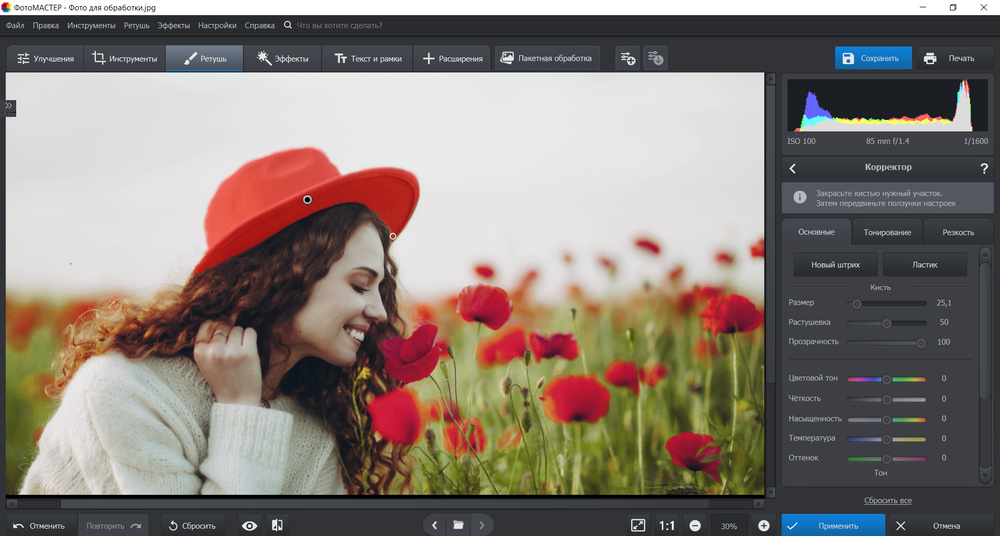Screen dimensions: 1000x536
Task: Click the fit-to-screen icon in the bottom bar
Action: tap(638, 525)
